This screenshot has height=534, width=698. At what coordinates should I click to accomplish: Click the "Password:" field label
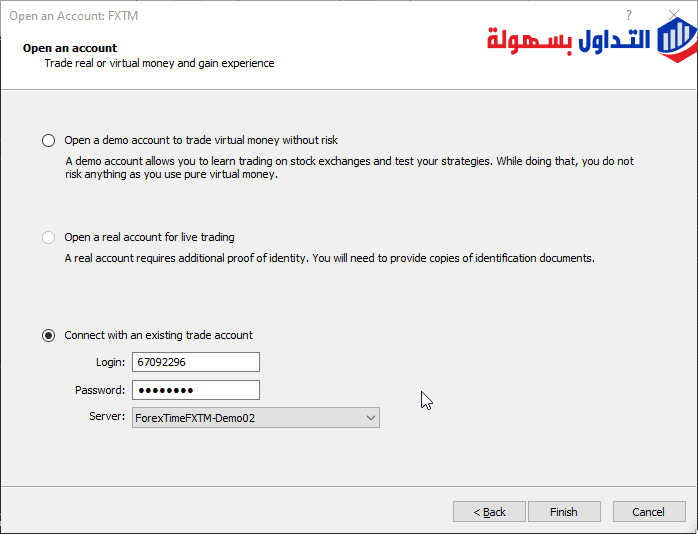[x=100, y=390]
